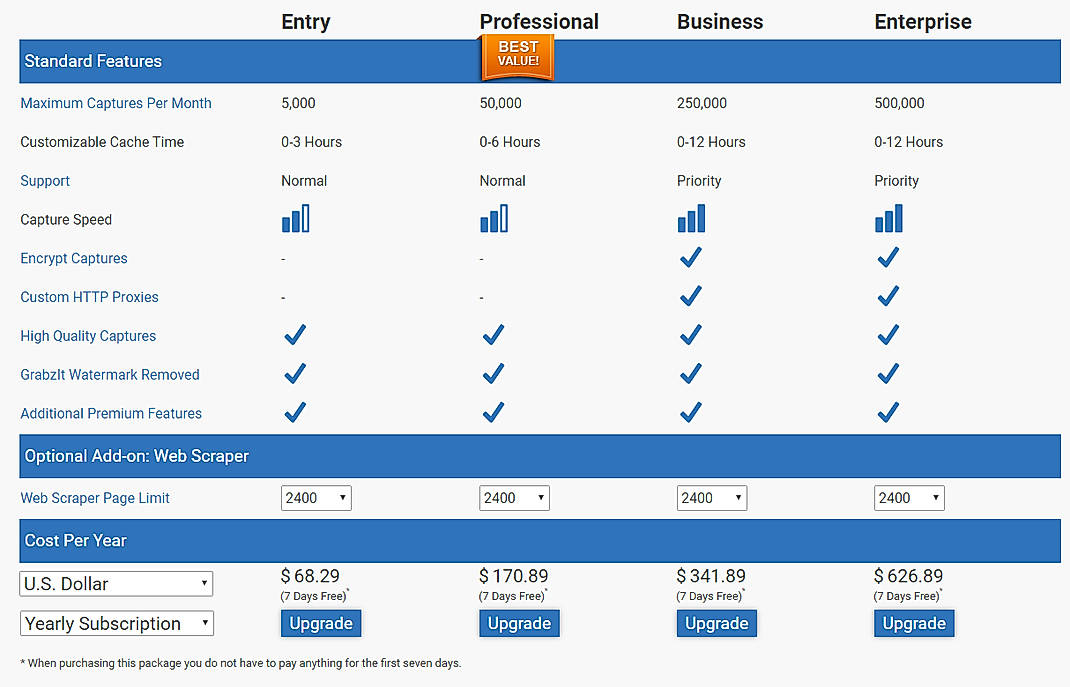Open the Yearly Subscription dropdown
Image resolution: width=1070 pixels, height=687 pixels.
(116, 623)
